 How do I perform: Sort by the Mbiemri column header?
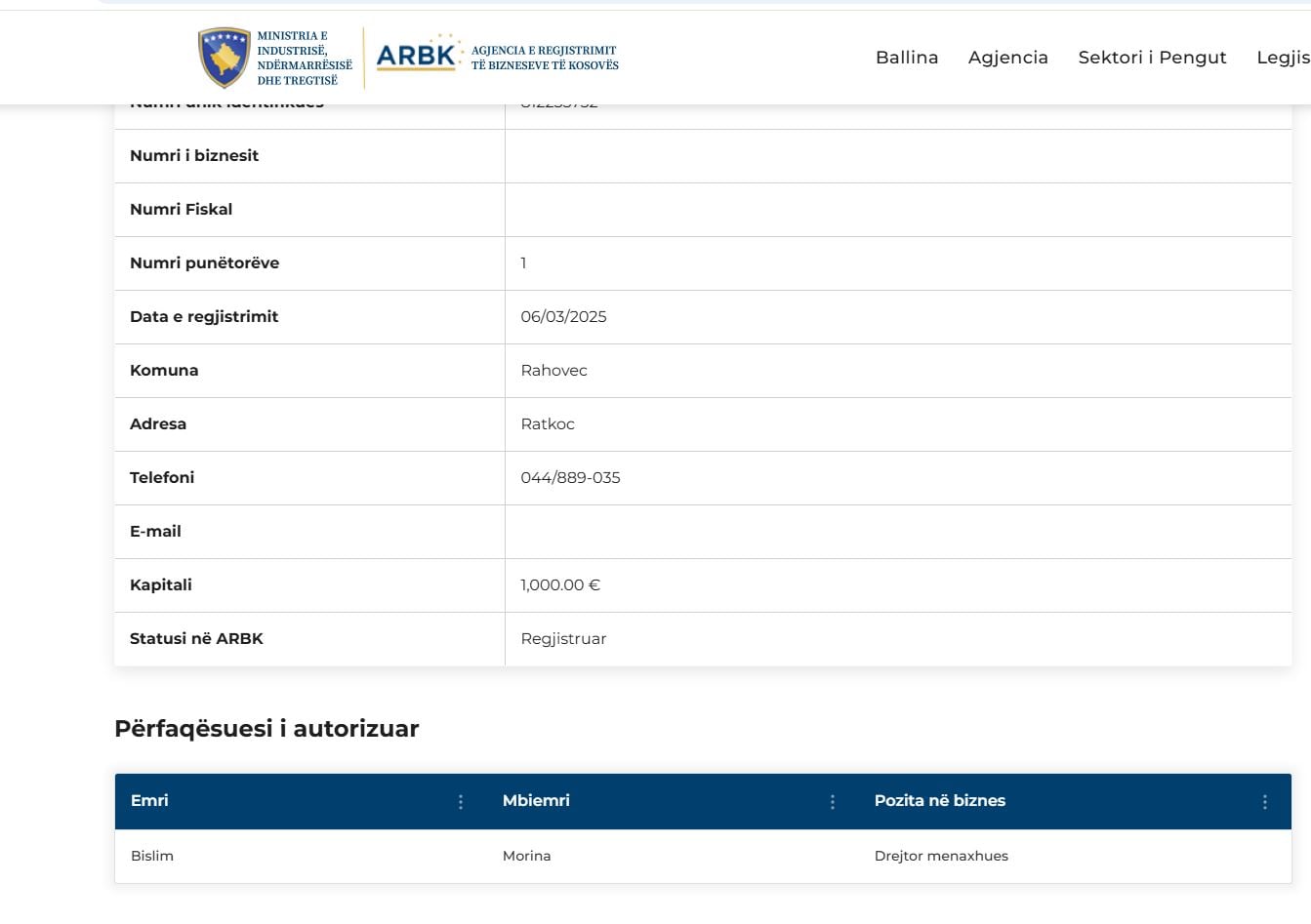coord(536,801)
